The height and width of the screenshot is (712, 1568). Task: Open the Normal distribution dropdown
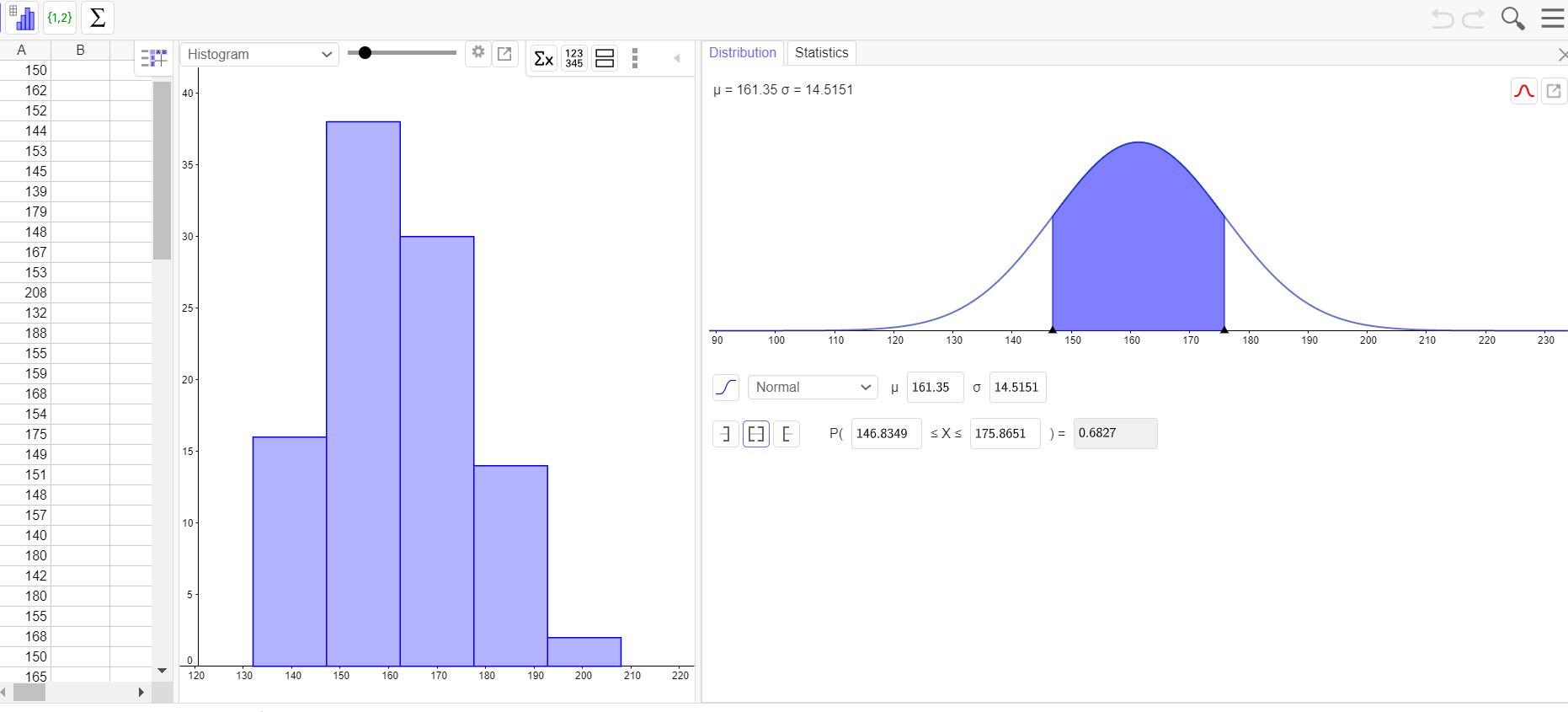pyautogui.click(x=812, y=388)
